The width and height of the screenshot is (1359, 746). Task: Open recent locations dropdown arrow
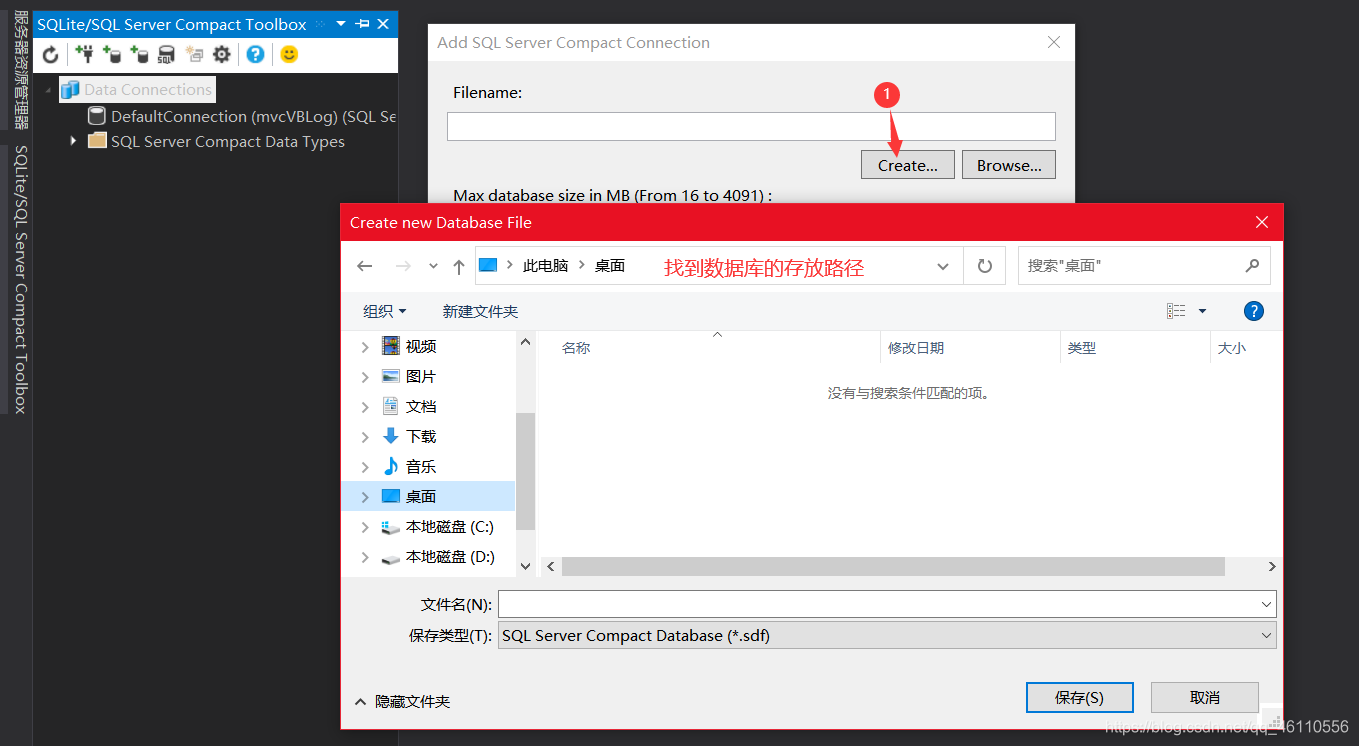[433, 266]
